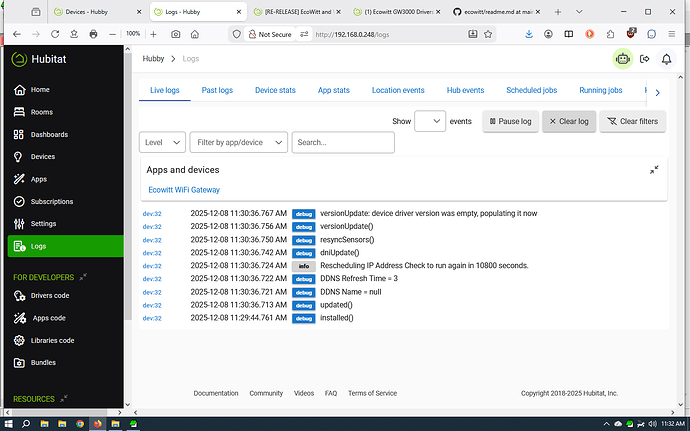Viewport: 690px width, 431px height.
Task: Open Filter by app/device dropdown
Action: tap(239, 142)
